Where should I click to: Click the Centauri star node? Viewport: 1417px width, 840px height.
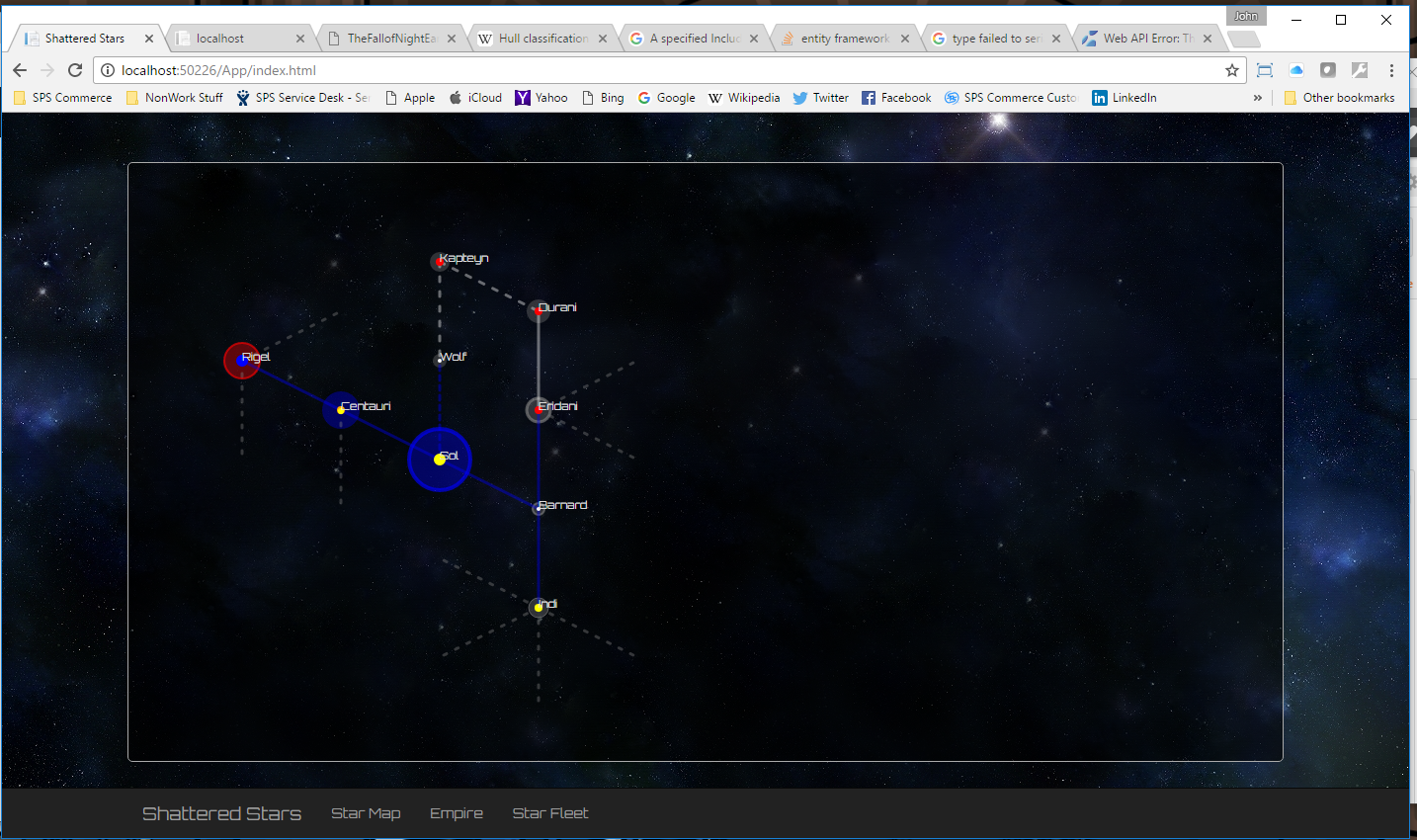[x=341, y=409]
